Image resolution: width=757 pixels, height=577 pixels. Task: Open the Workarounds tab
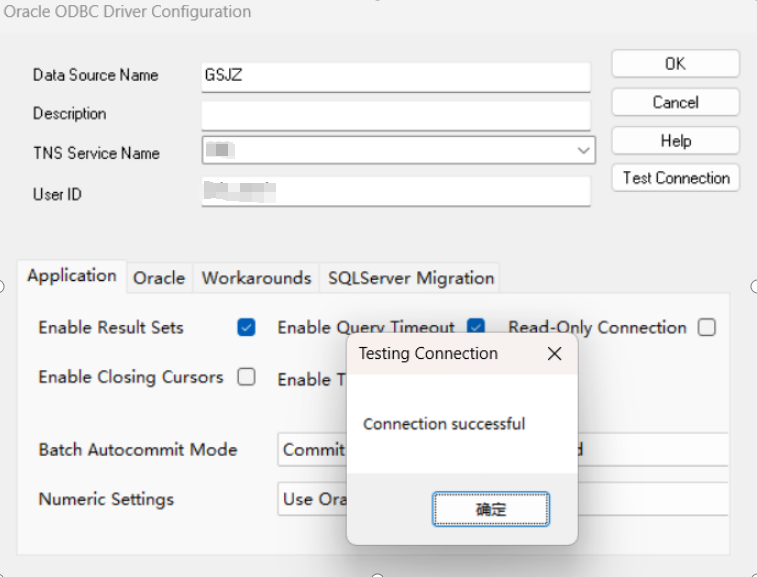click(256, 278)
